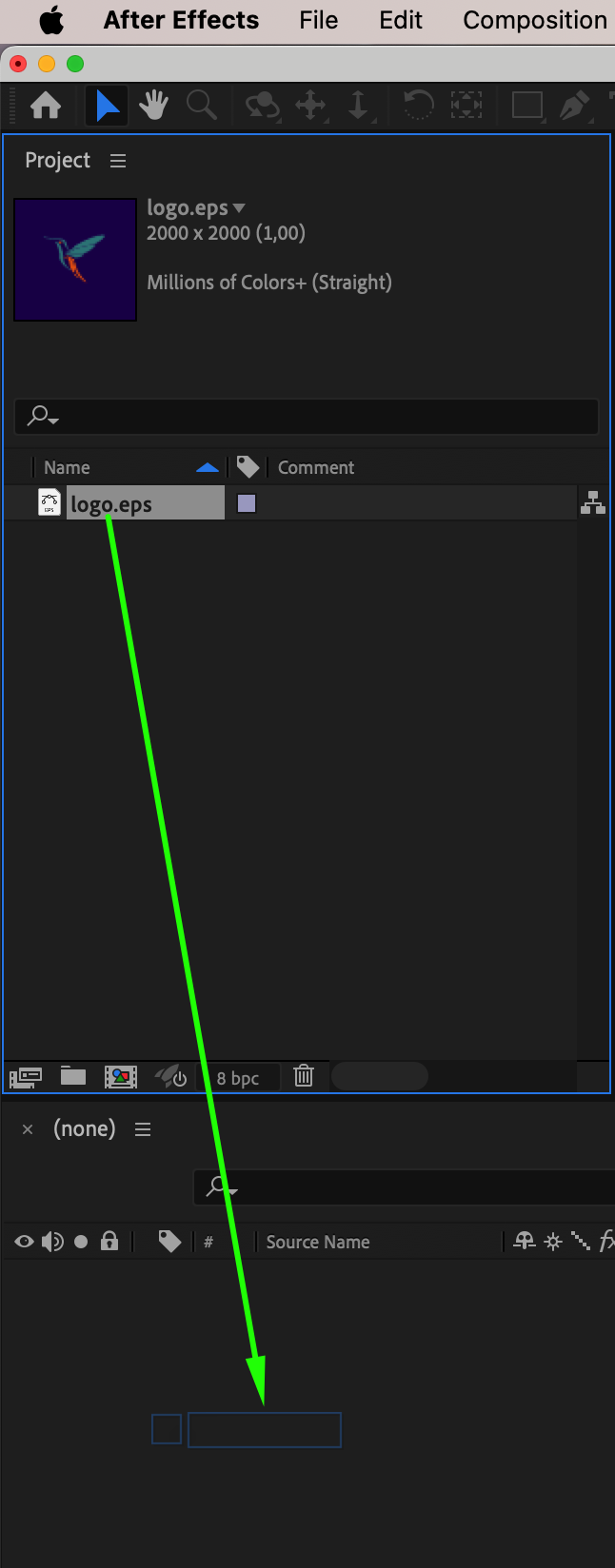Viewport: 615px width, 1568px height.
Task: Click the delete trash icon
Action: click(x=304, y=1076)
